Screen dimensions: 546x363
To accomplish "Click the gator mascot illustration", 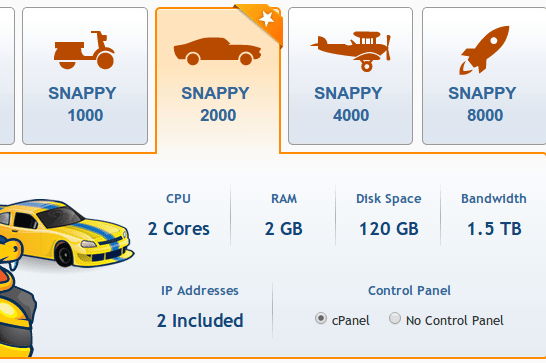I will point(16,298).
